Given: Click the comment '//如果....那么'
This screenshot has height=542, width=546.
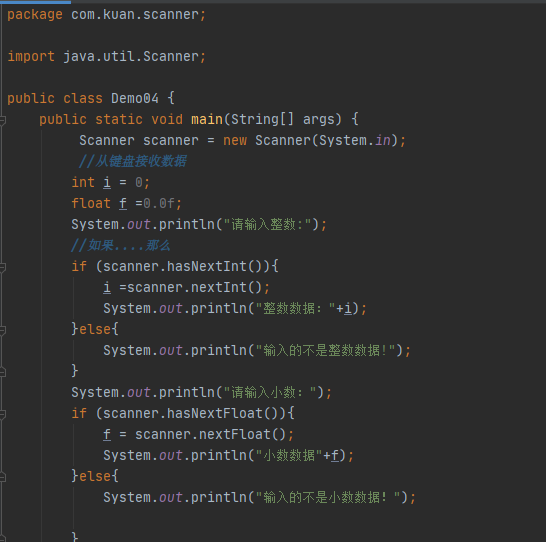Looking at the screenshot, I should pos(120,245).
